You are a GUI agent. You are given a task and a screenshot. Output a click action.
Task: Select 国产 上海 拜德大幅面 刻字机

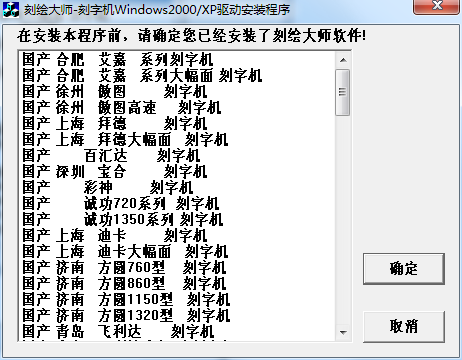pyautogui.click(x=177, y=140)
